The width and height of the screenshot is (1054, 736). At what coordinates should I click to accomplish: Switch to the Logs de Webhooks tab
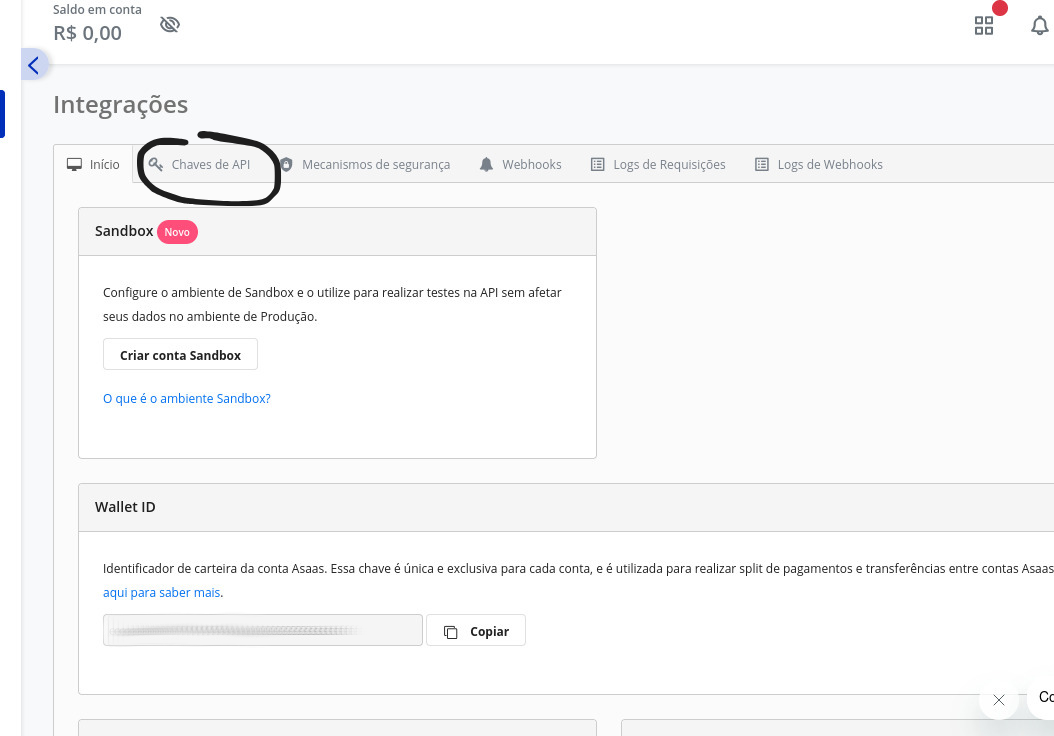(x=819, y=164)
